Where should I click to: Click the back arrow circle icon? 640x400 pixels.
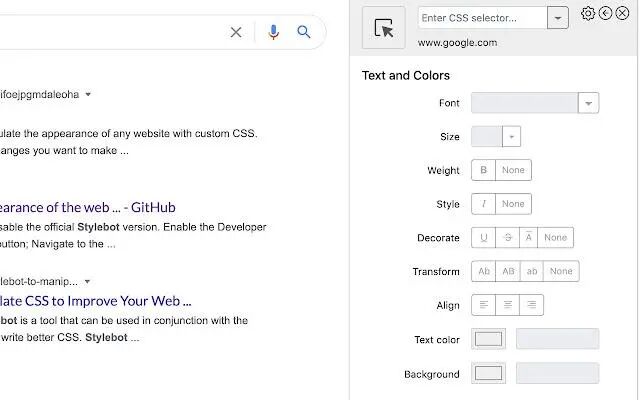[x=605, y=13]
